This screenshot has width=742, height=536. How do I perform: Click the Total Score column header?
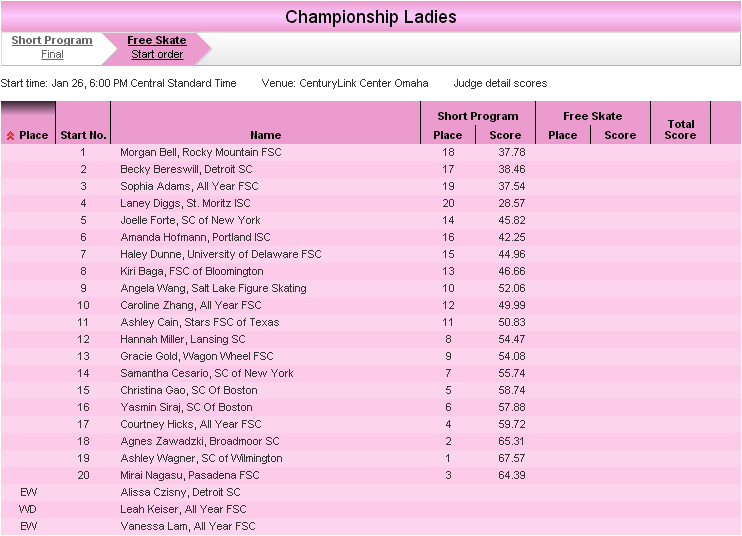click(680, 130)
